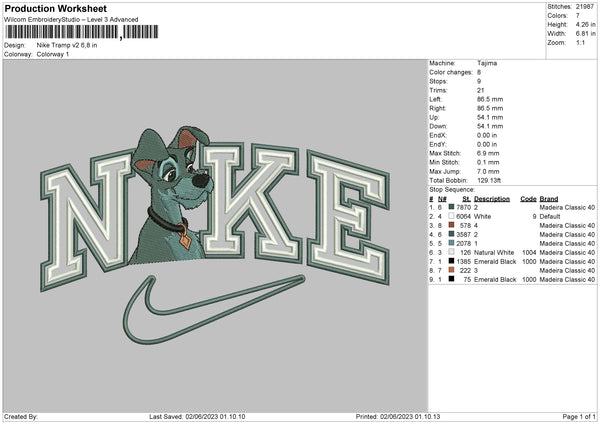Click the White description in stop 2
This screenshot has width=600, height=424.
pos(482,217)
